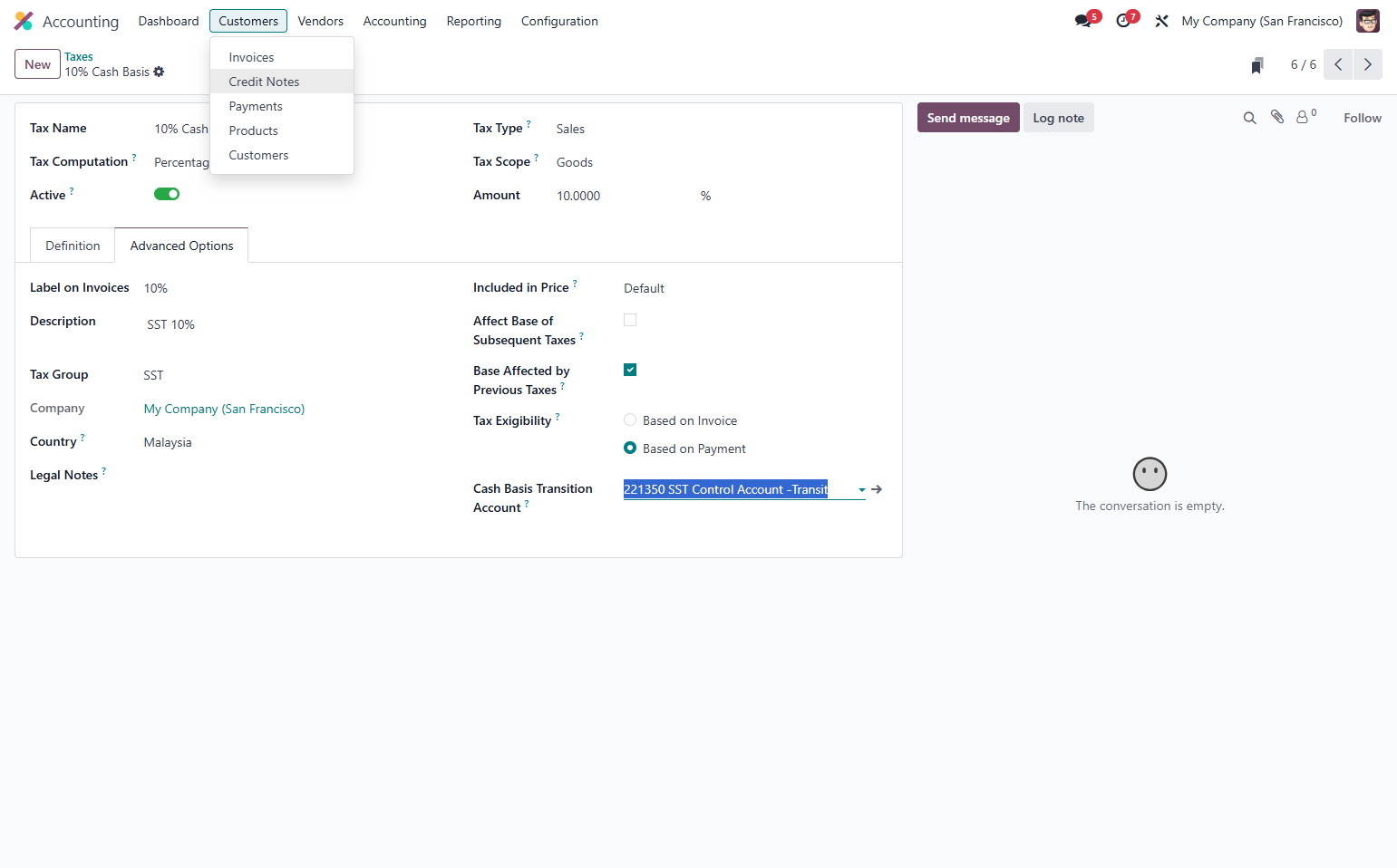
Task: Click the Accounting app logo icon
Action: [24, 21]
